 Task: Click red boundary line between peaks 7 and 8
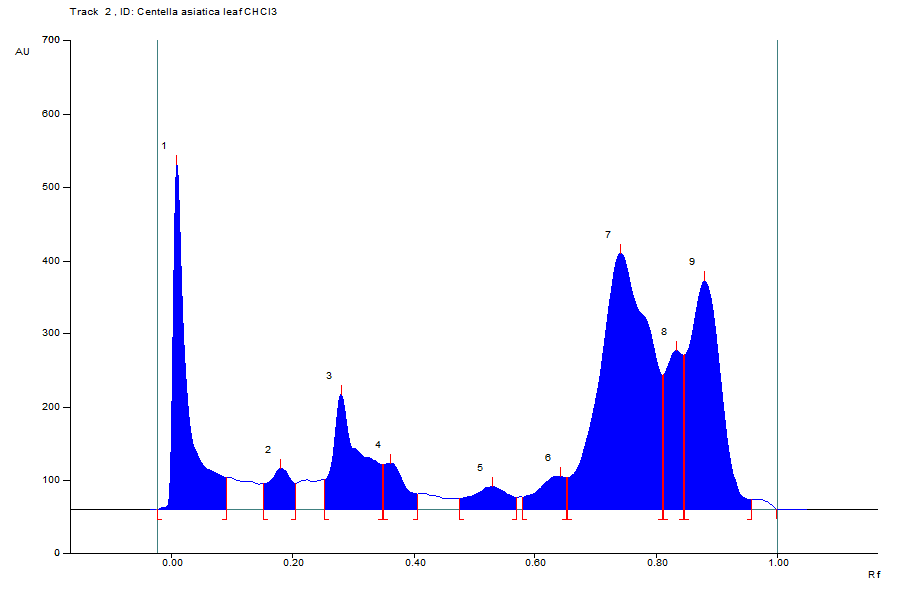click(662, 440)
